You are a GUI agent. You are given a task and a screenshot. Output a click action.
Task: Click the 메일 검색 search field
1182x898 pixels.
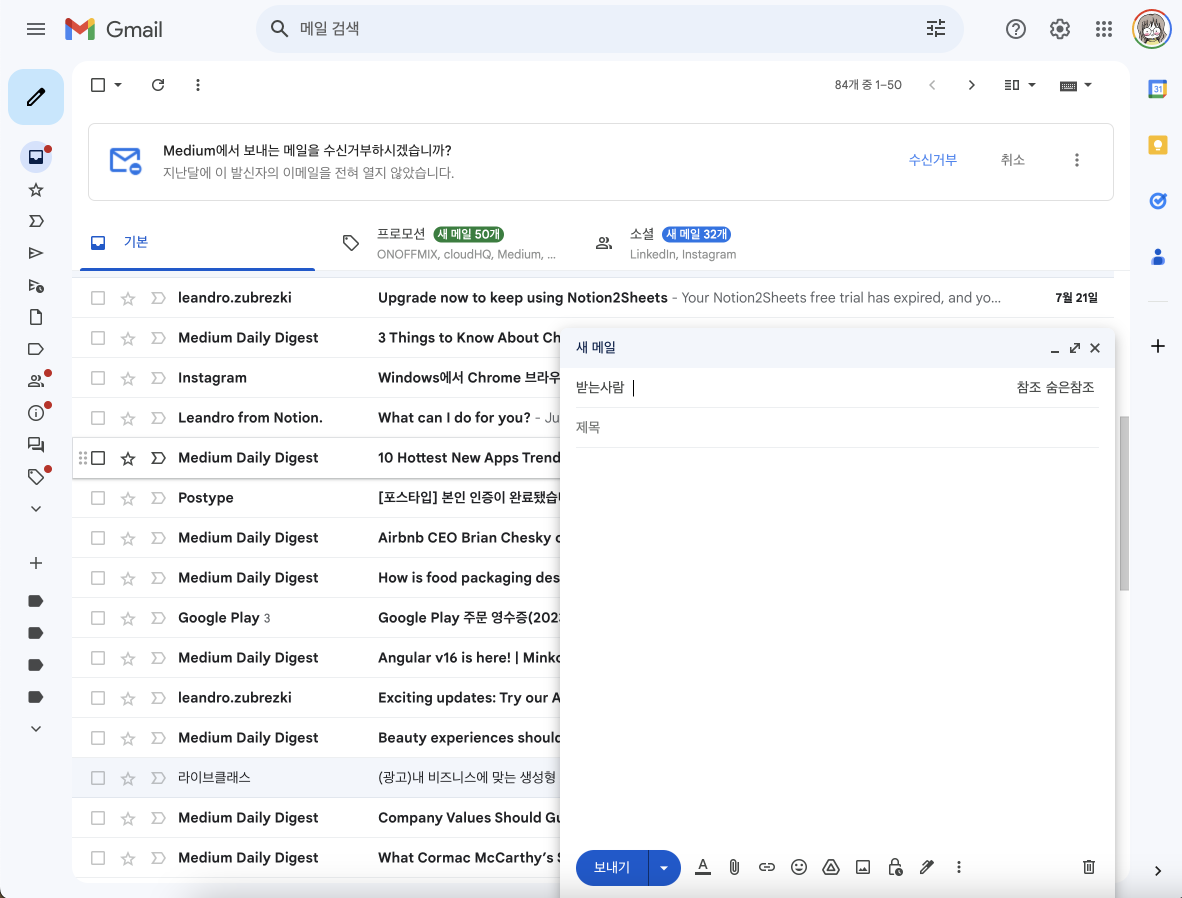tap(609, 29)
